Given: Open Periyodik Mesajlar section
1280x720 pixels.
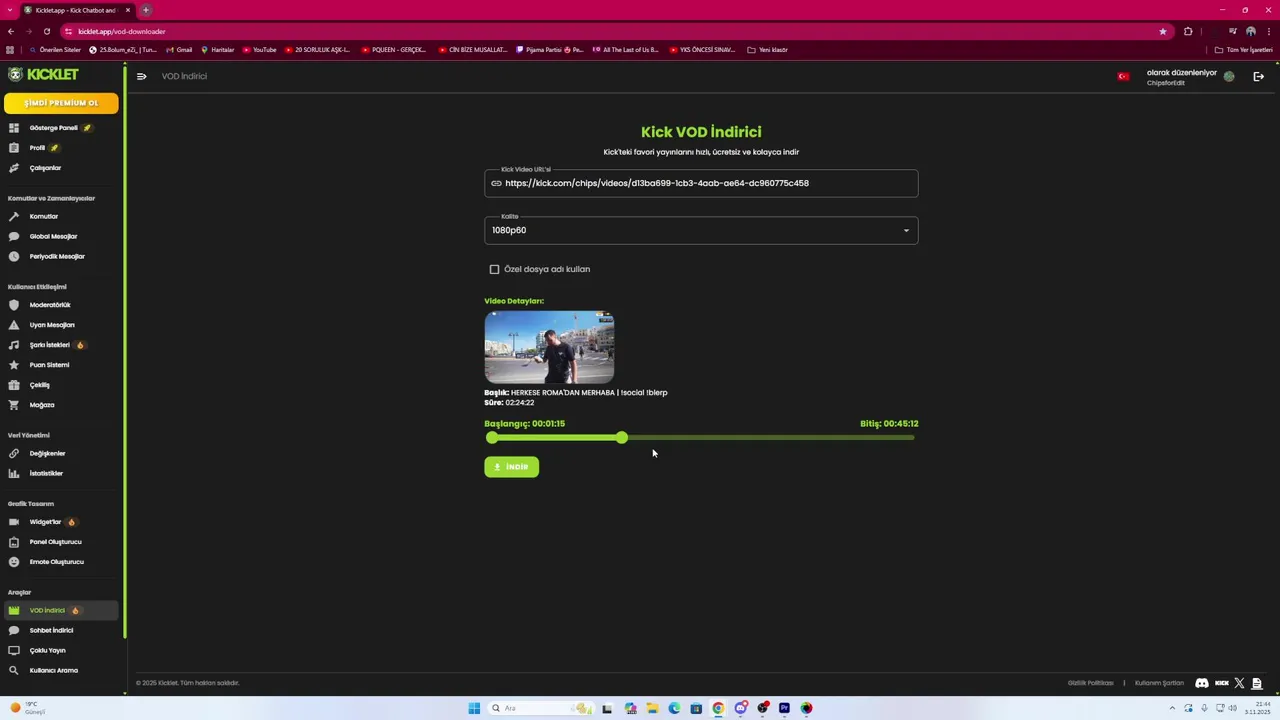Looking at the screenshot, I should click(60, 256).
